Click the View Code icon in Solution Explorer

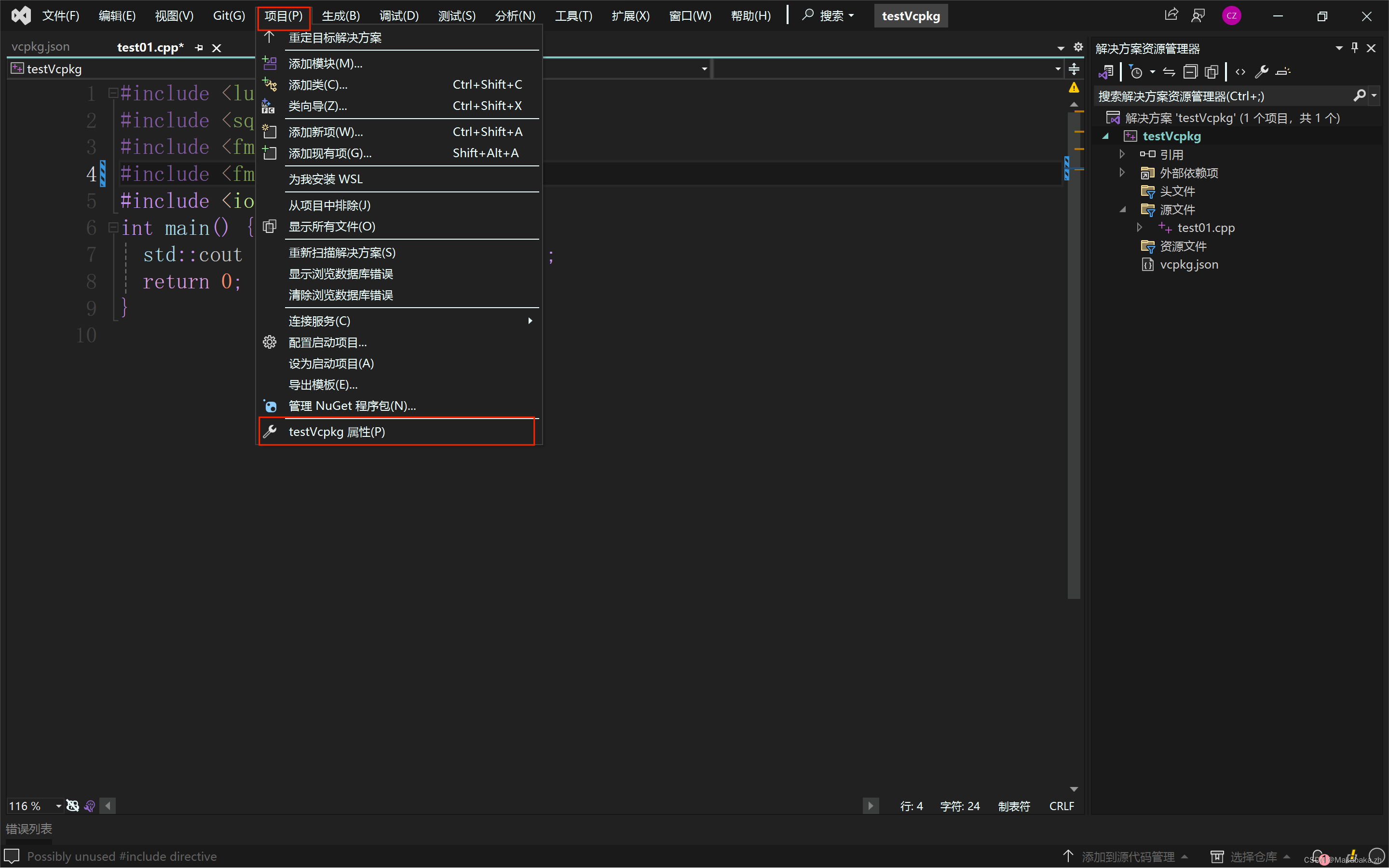click(x=1240, y=71)
